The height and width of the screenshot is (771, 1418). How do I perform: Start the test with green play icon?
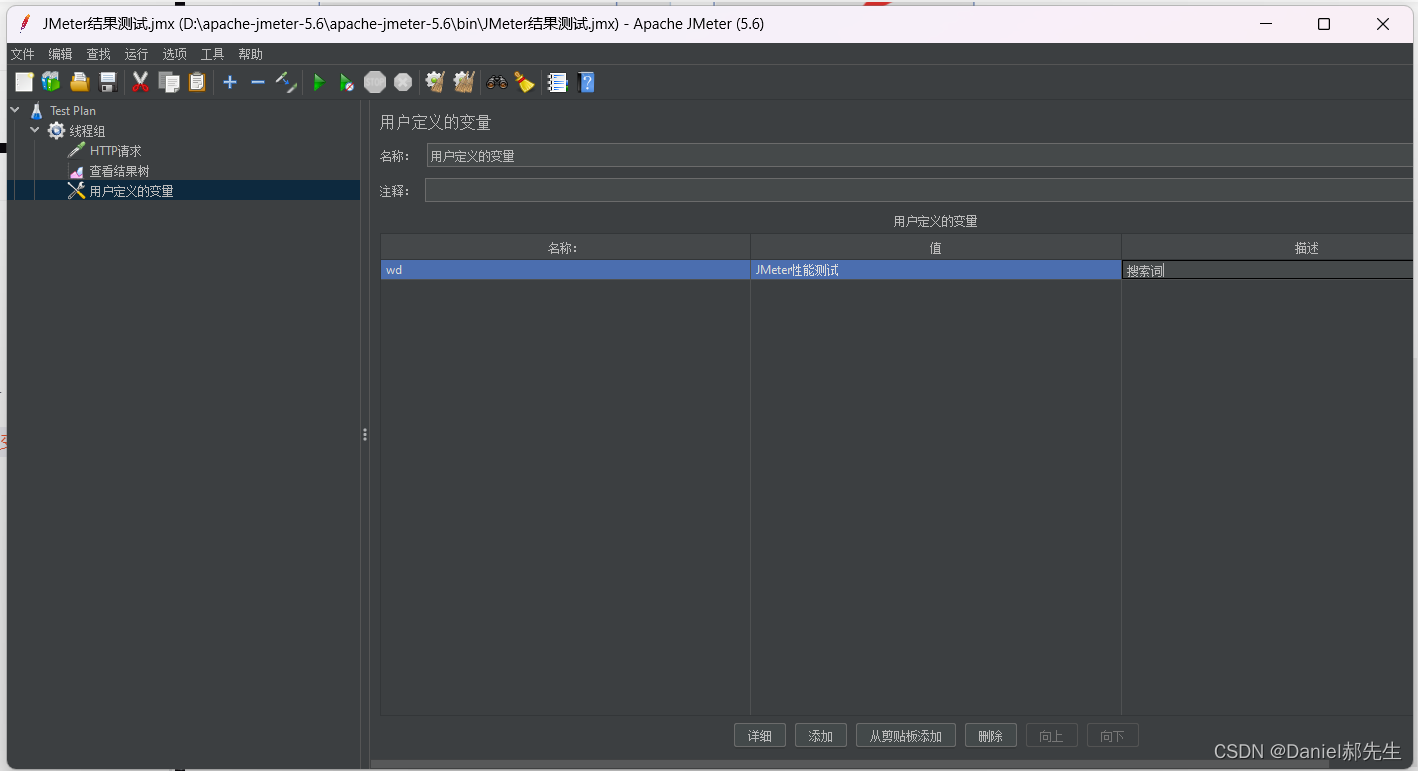pyautogui.click(x=318, y=82)
